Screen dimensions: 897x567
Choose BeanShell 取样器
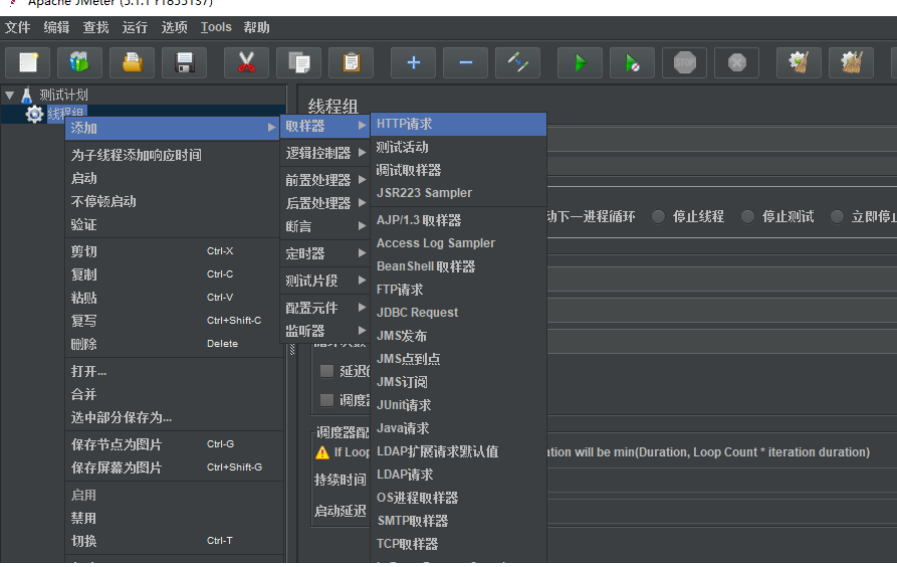point(459,266)
